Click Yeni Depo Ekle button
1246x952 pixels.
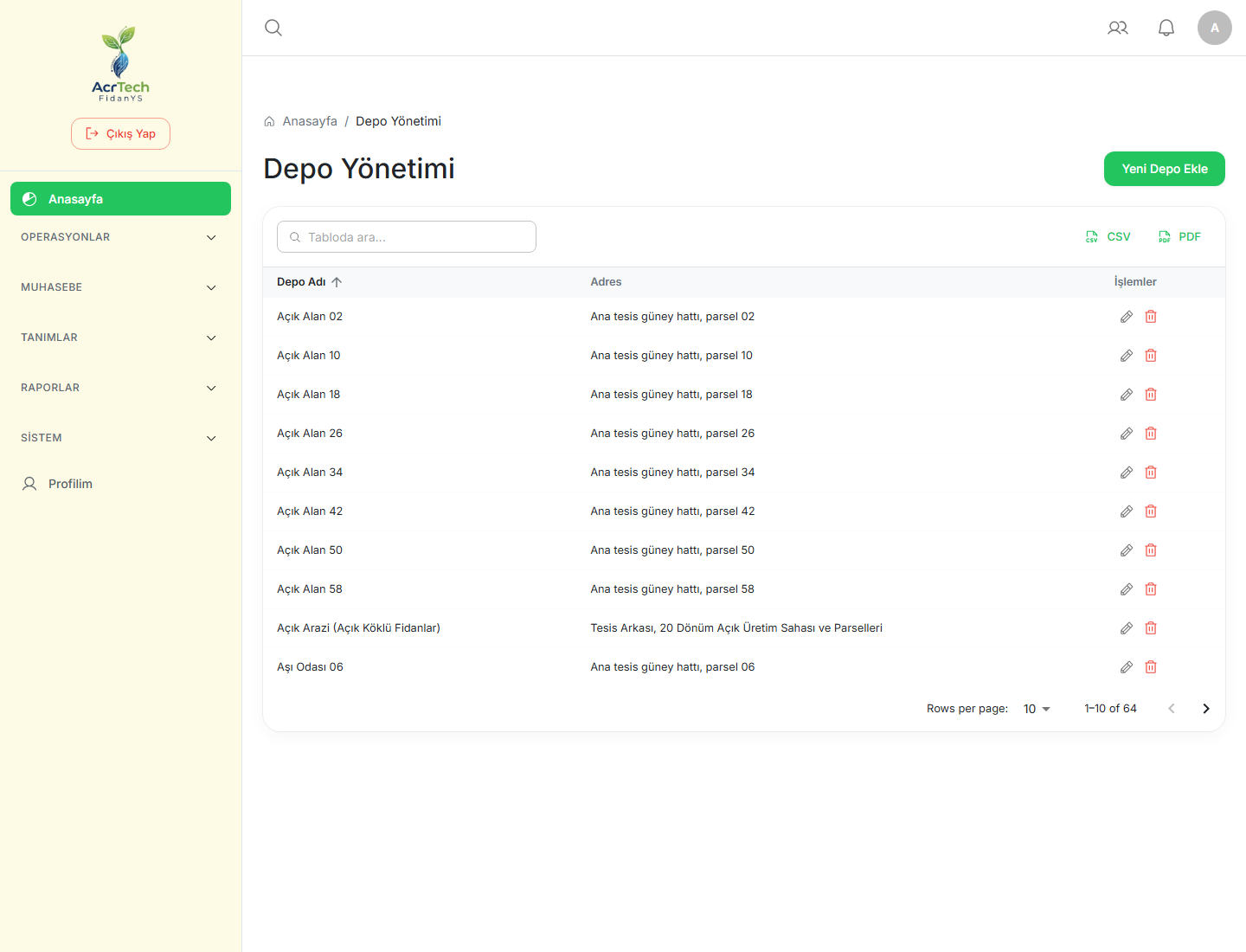(x=1165, y=169)
